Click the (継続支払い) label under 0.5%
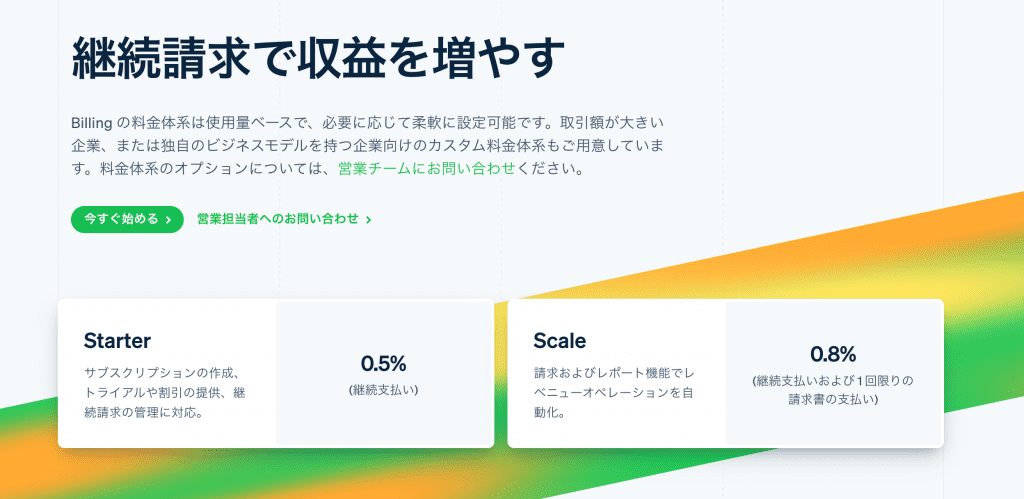The height and width of the screenshot is (499, 1024). 383,391
